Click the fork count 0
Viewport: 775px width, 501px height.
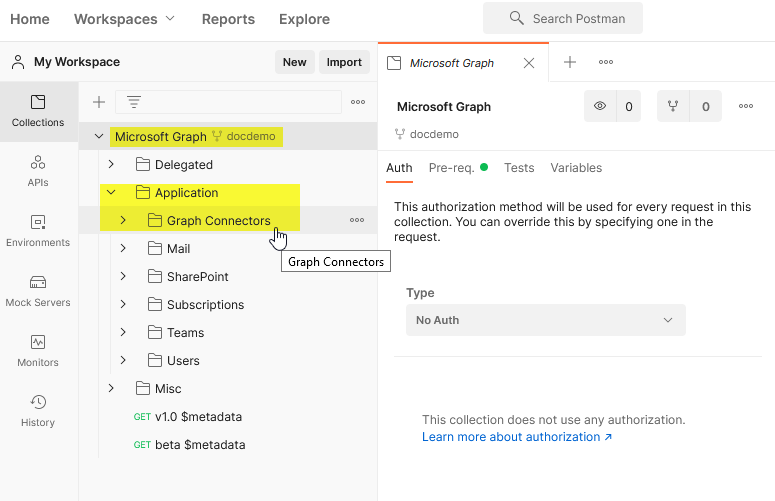[706, 106]
